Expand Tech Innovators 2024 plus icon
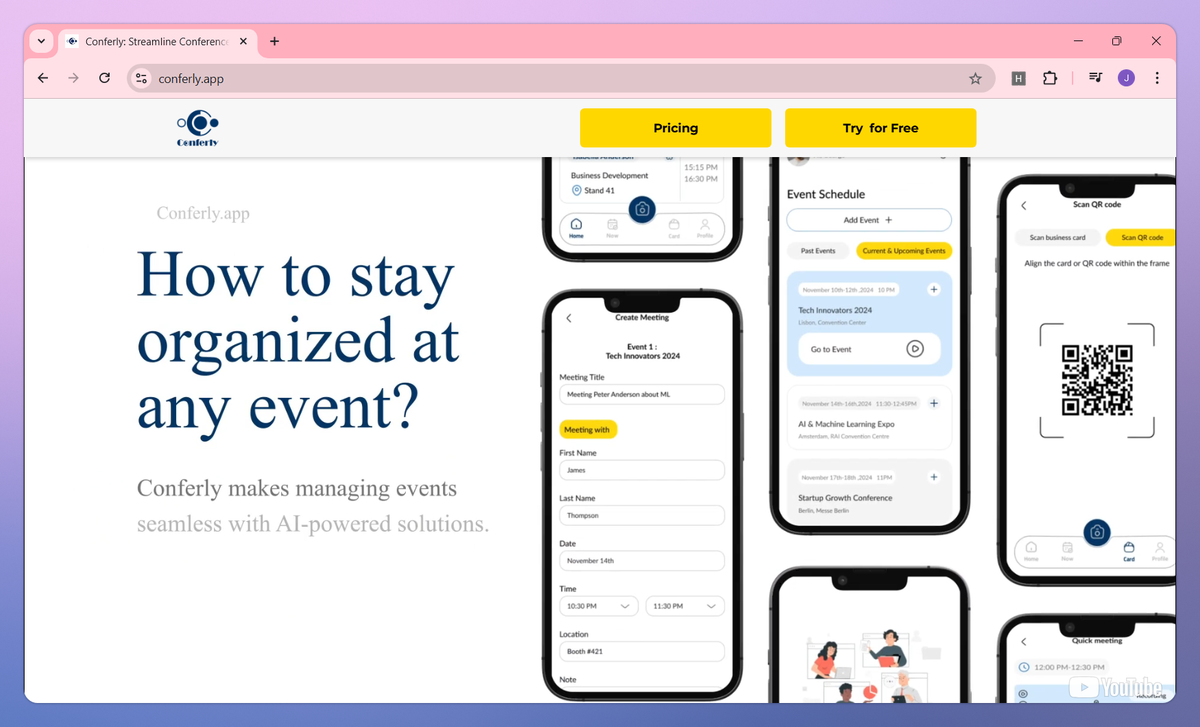This screenshot has width=1200, height=727. pos(934,289)
